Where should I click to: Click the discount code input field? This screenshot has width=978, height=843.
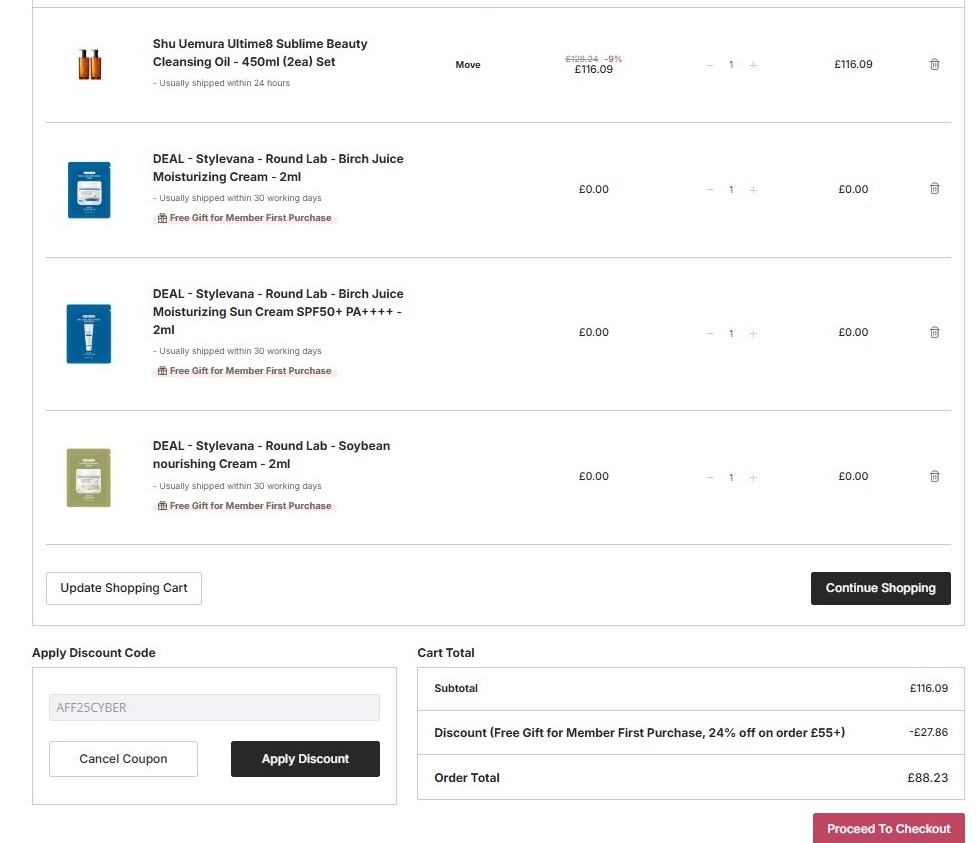click(x=214, y=708)
